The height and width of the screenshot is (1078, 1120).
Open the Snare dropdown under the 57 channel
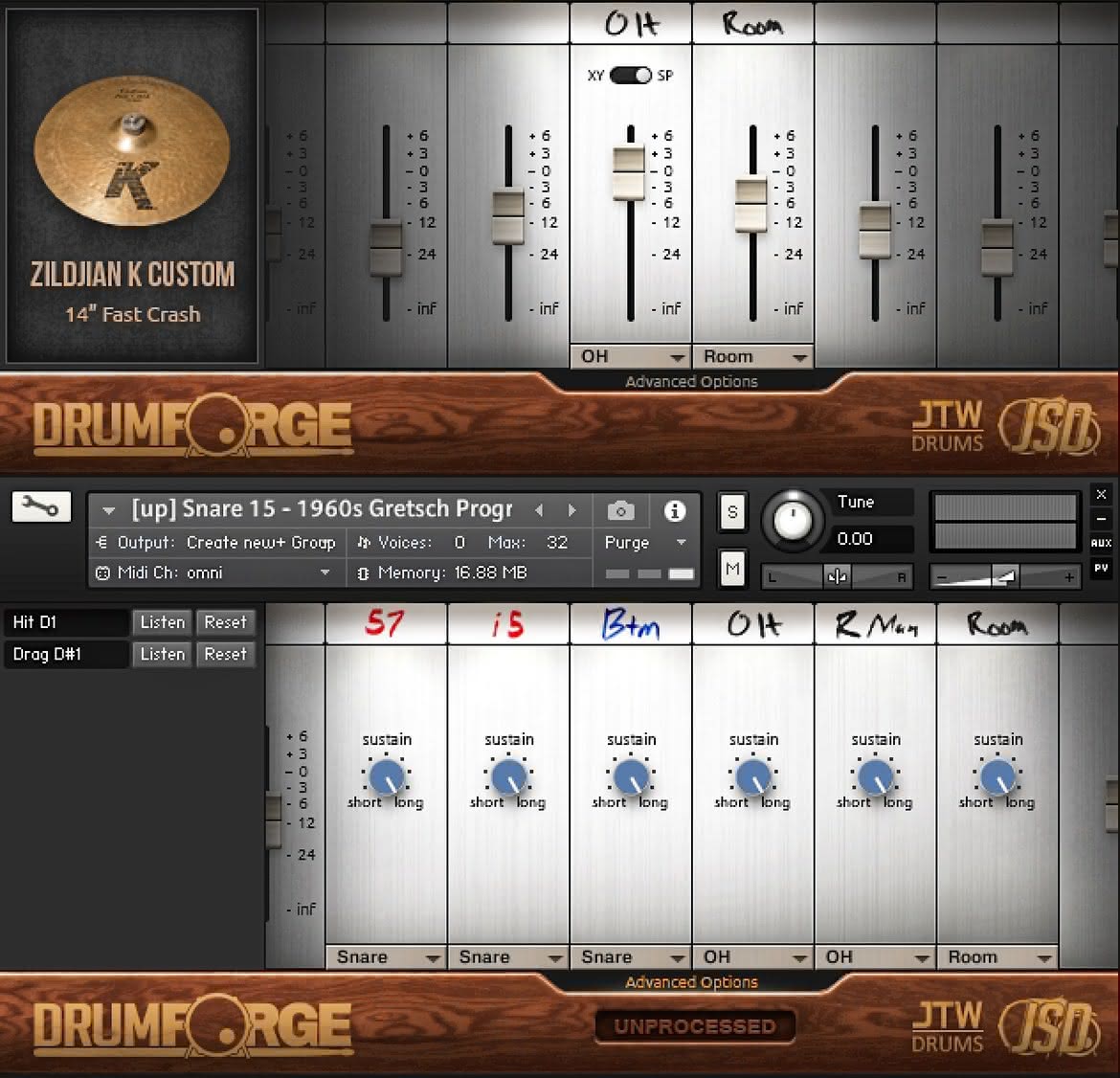pos(387,957)
